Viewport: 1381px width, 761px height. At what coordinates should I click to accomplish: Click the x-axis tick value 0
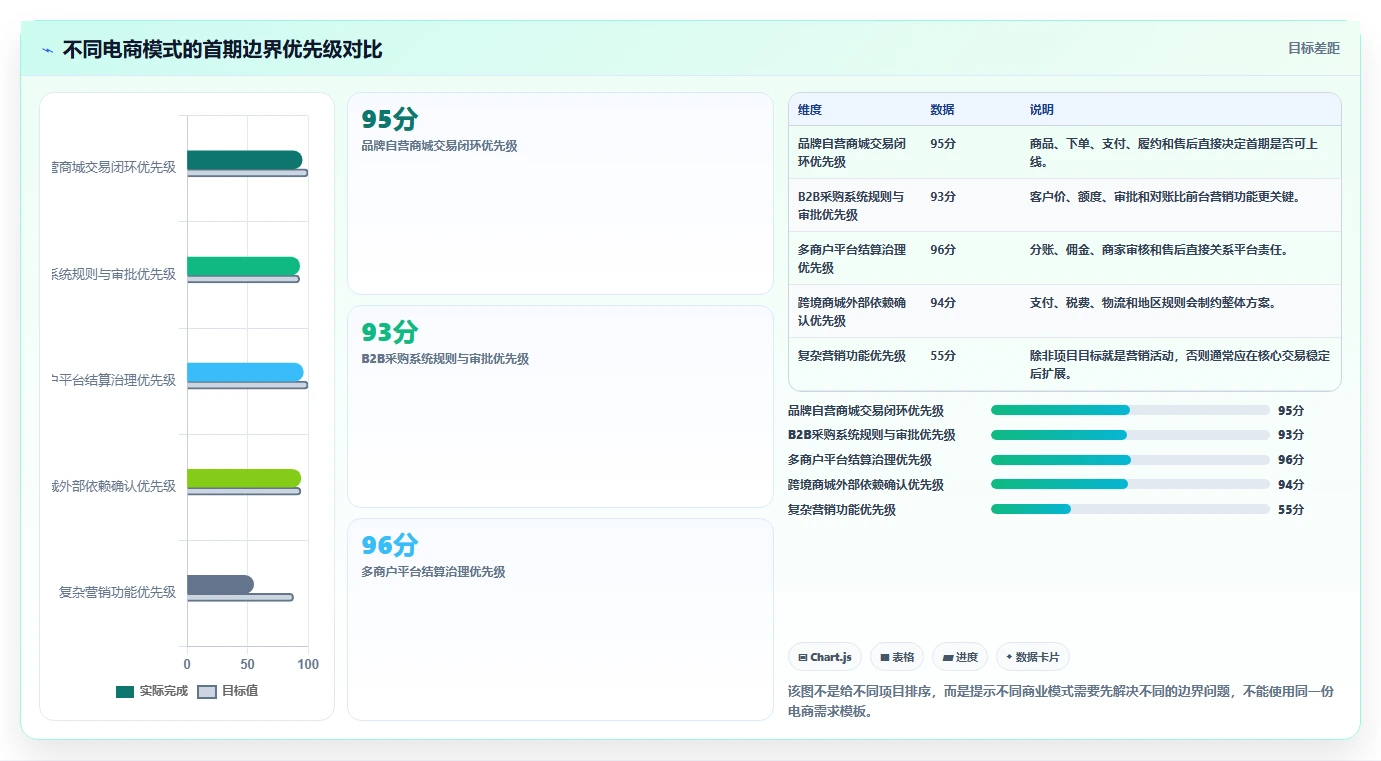(187, 664)
